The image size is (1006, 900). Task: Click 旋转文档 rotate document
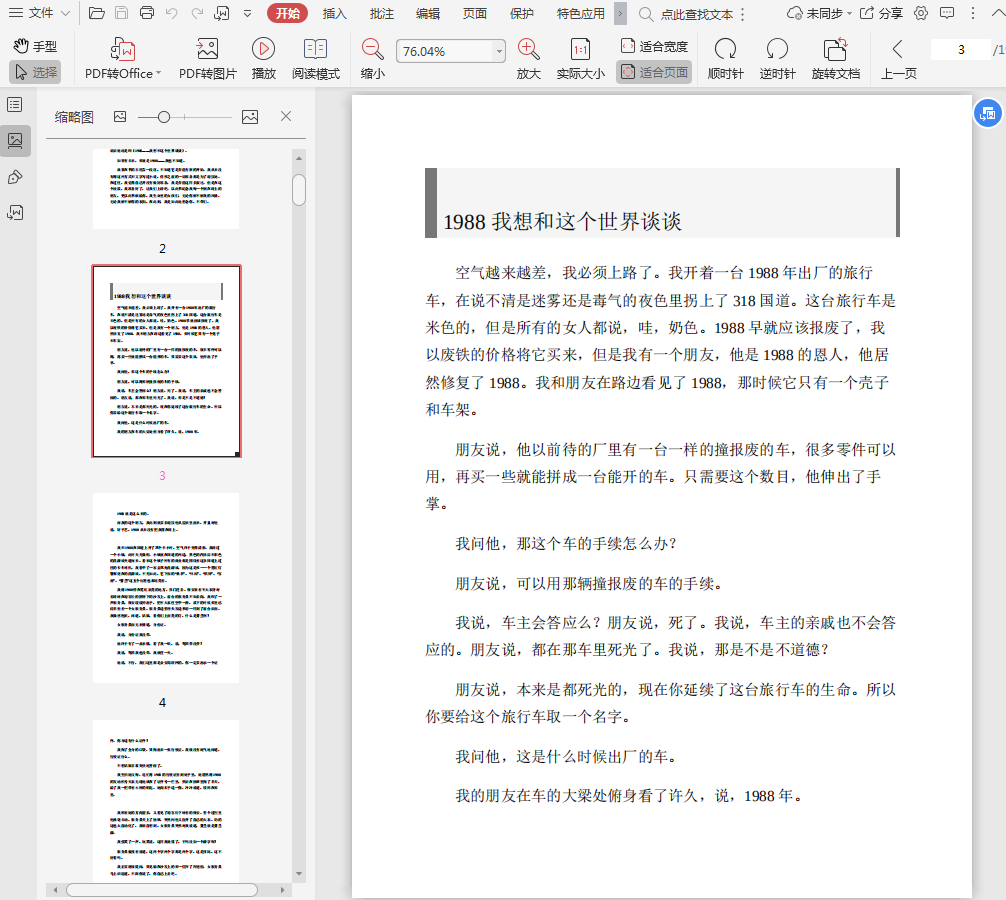[835, 59]
